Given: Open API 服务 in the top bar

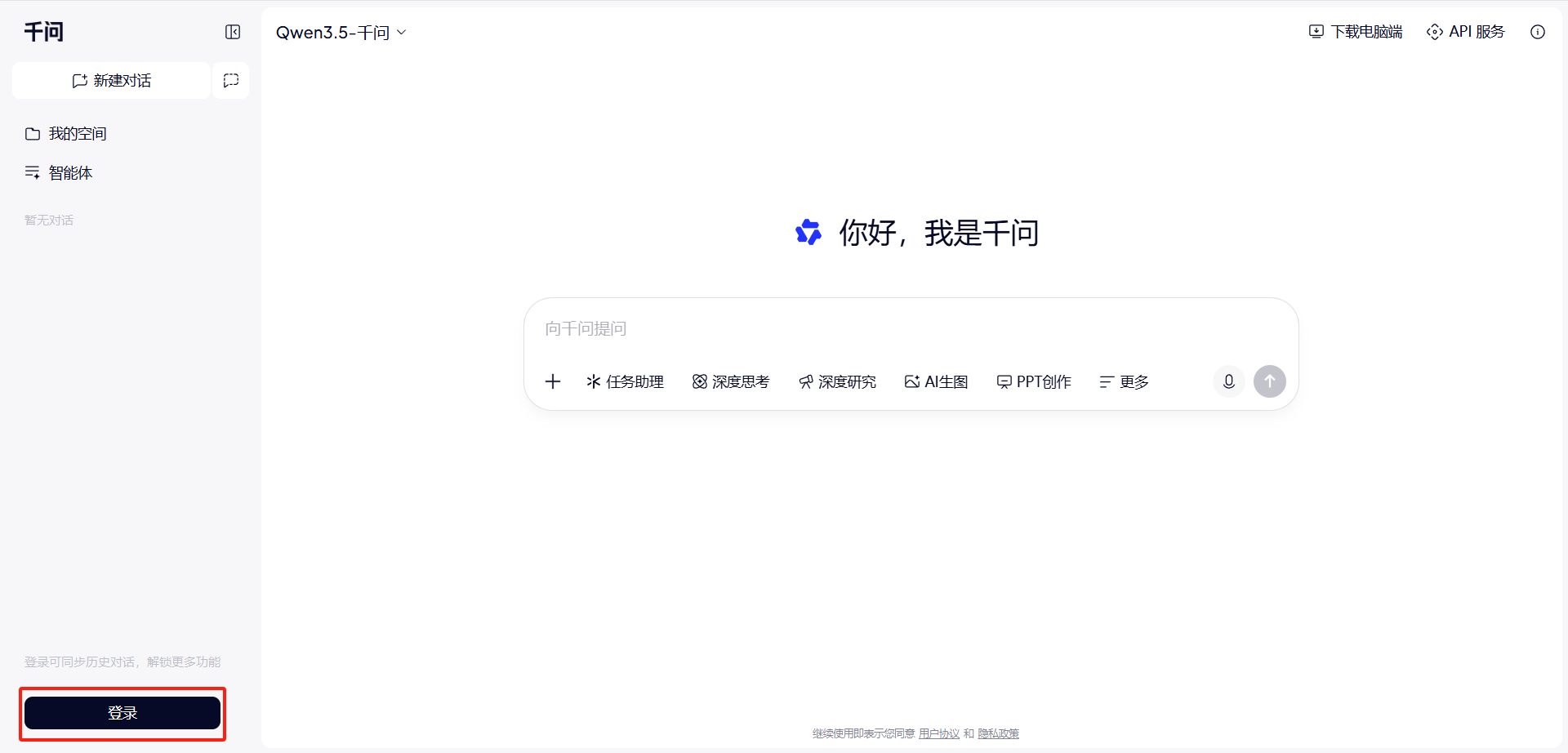Looking at the screenshot, I should coord(1466,32).
